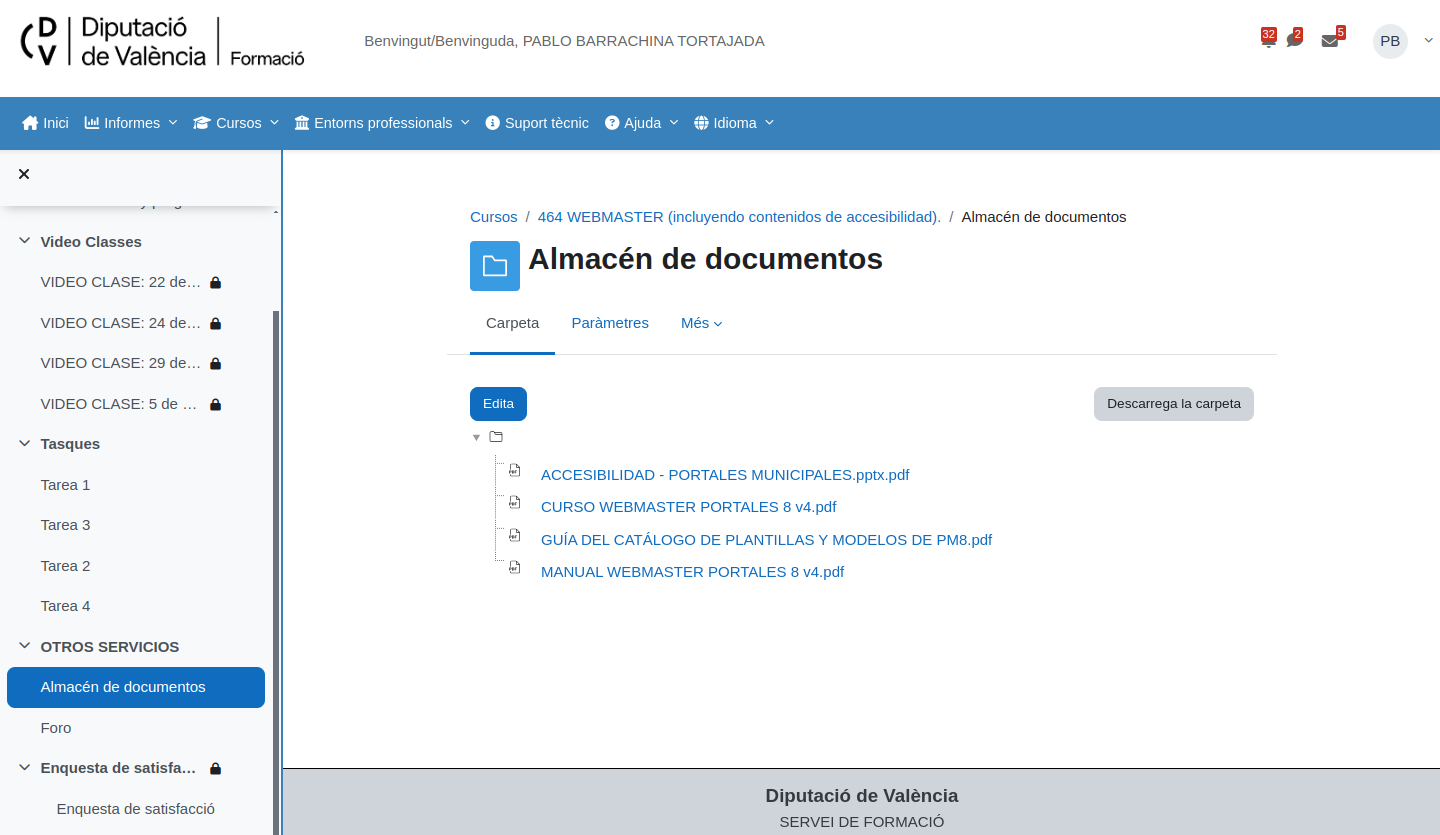
Task: Collapse the Enquesta de satisfa... section
Action: [24, 768]
